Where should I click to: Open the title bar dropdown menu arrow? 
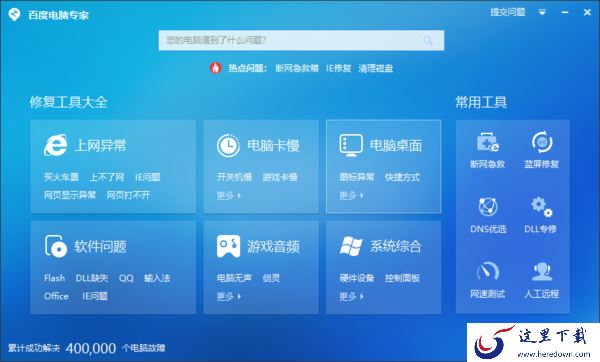[x=542, y=13]
